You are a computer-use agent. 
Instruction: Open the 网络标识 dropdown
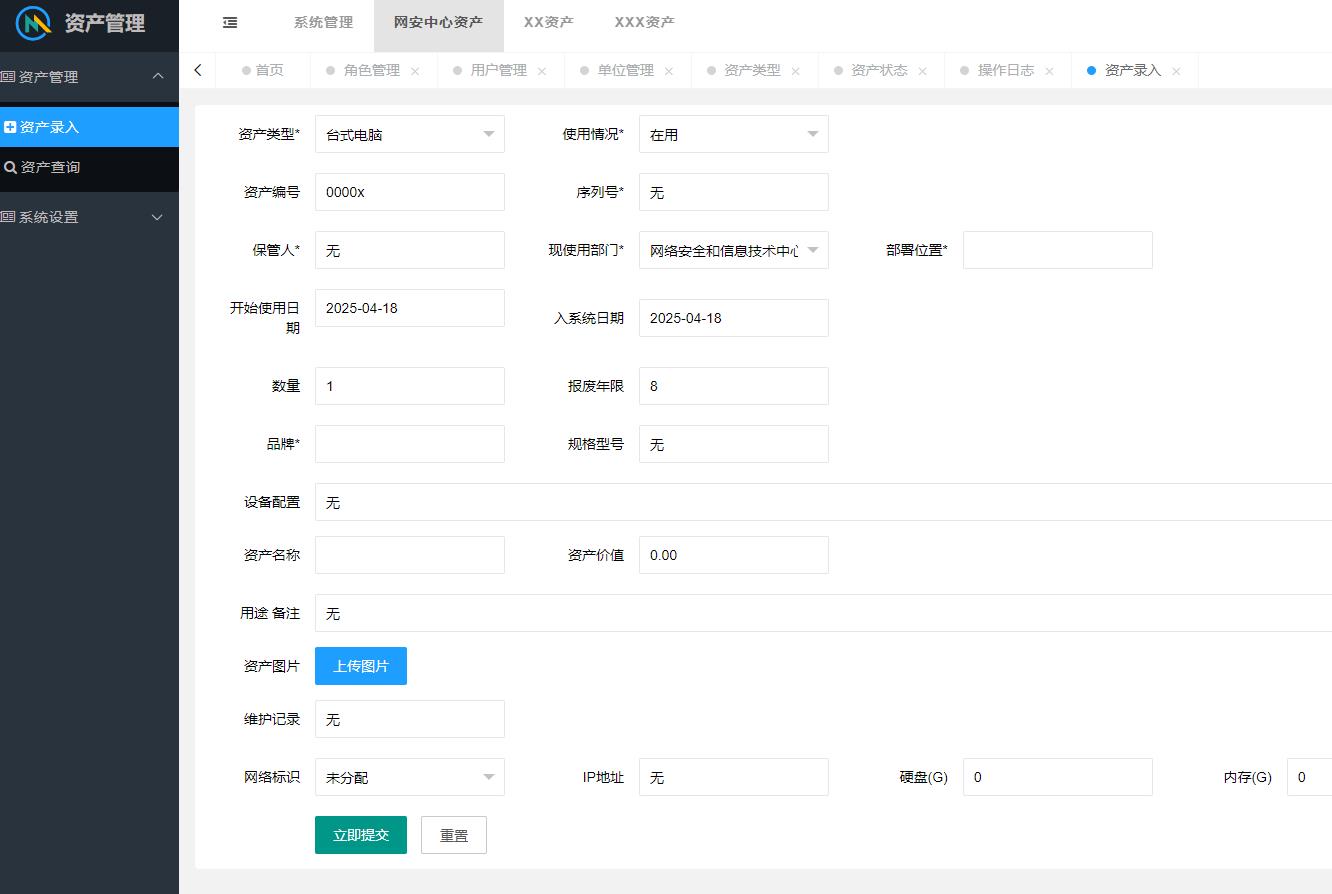(410, 777)
